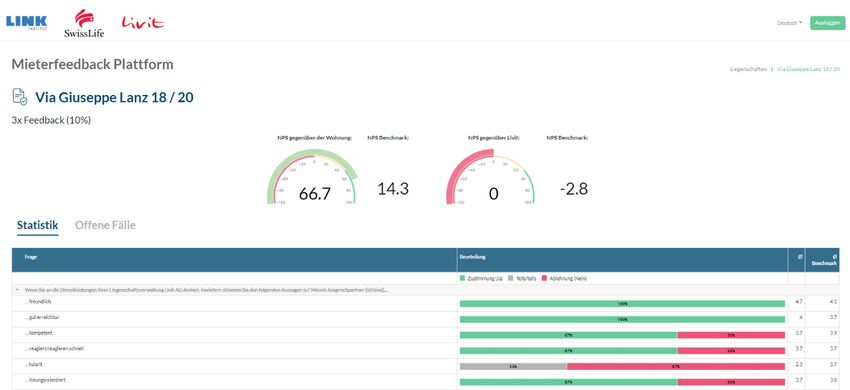This screenshot has width=850, height=390.
Task: Click the Via Giuseppe Lanz 18 / 20 heading
Action: coord(114,98)
